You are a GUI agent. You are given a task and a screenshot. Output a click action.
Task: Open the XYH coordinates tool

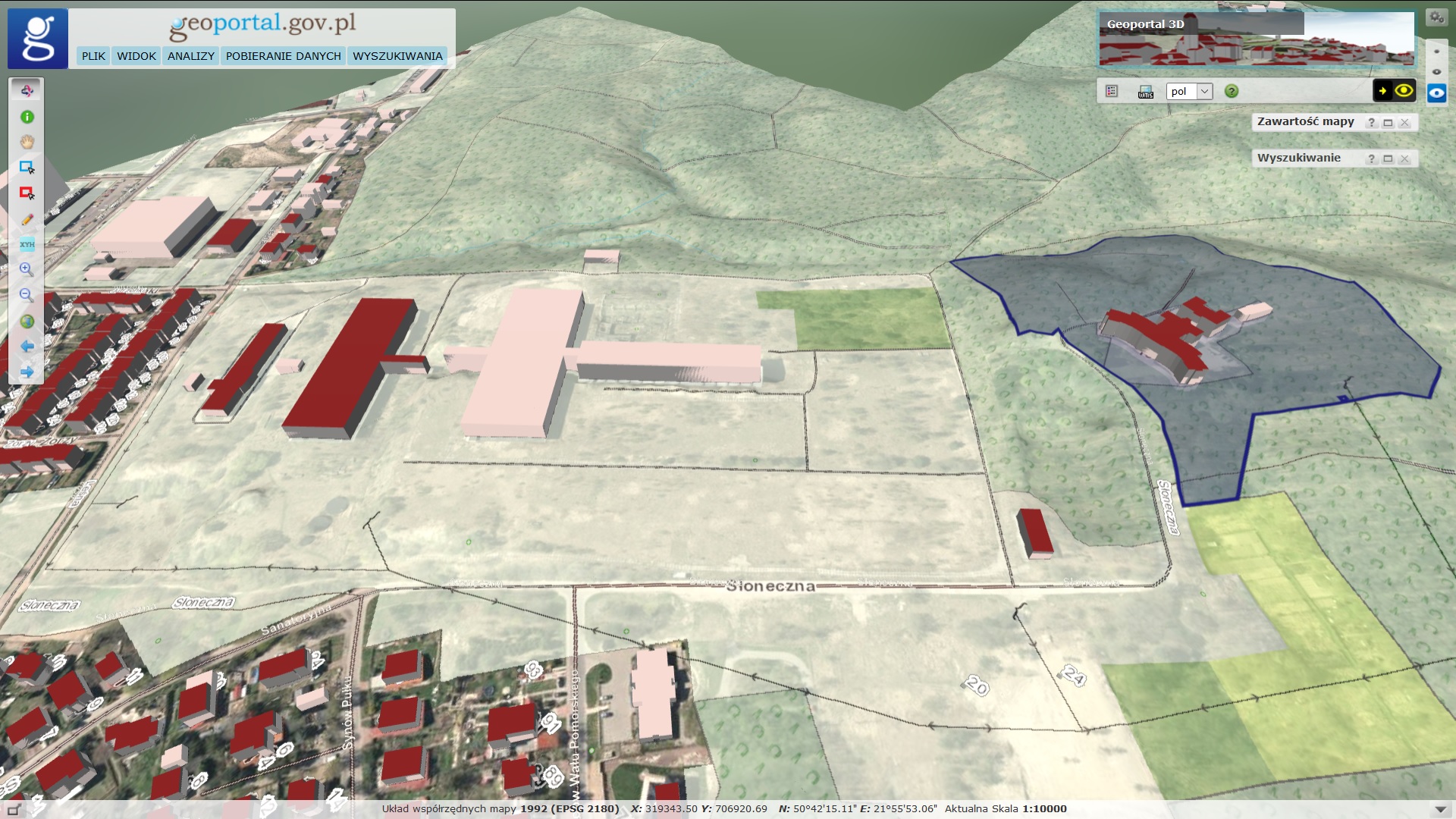coord(27,244)
